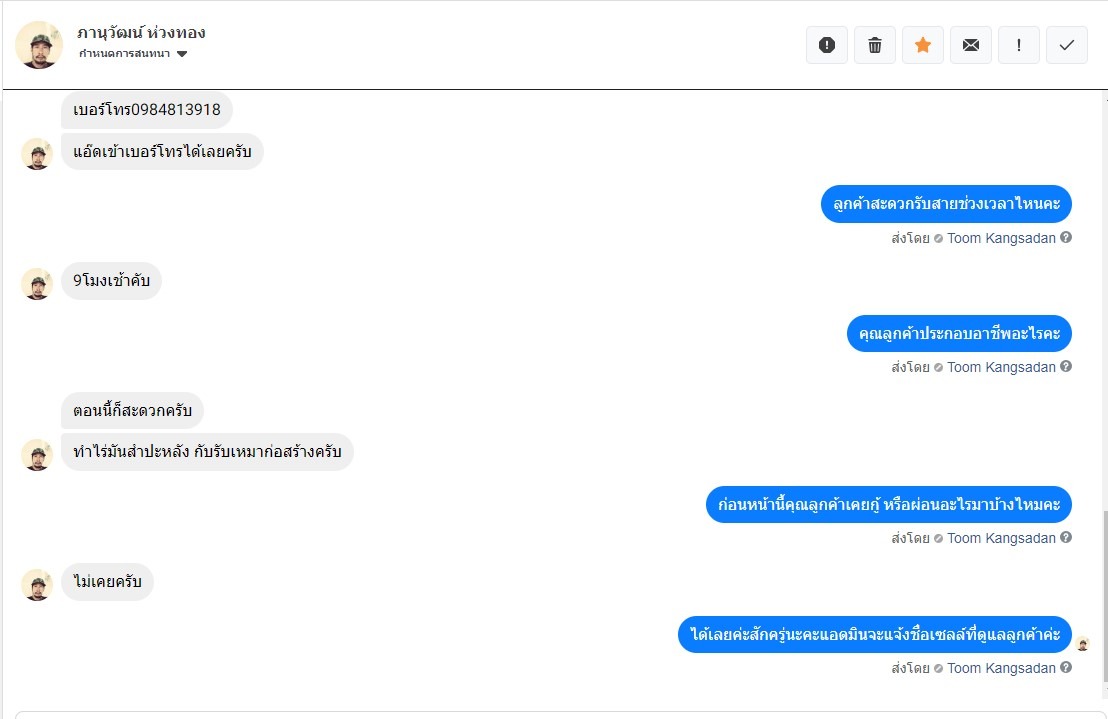
Task: Click customer name ภาณุวัฒน์ ห่วงทอง in header
Action: pos(141,33)
